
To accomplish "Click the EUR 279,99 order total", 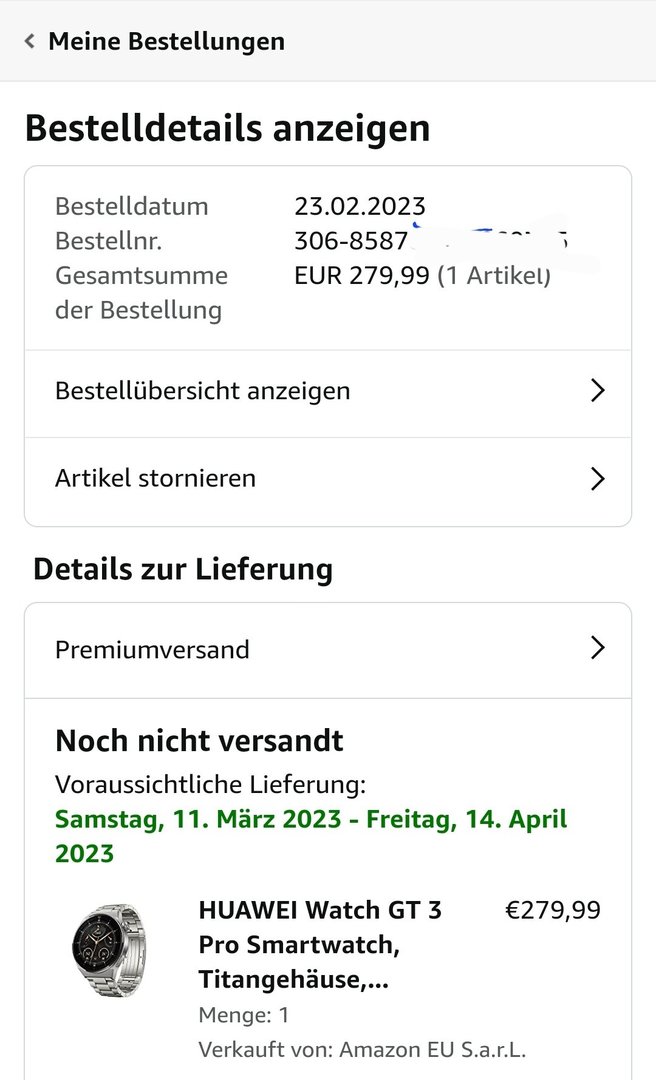I will tap(362, 275).
